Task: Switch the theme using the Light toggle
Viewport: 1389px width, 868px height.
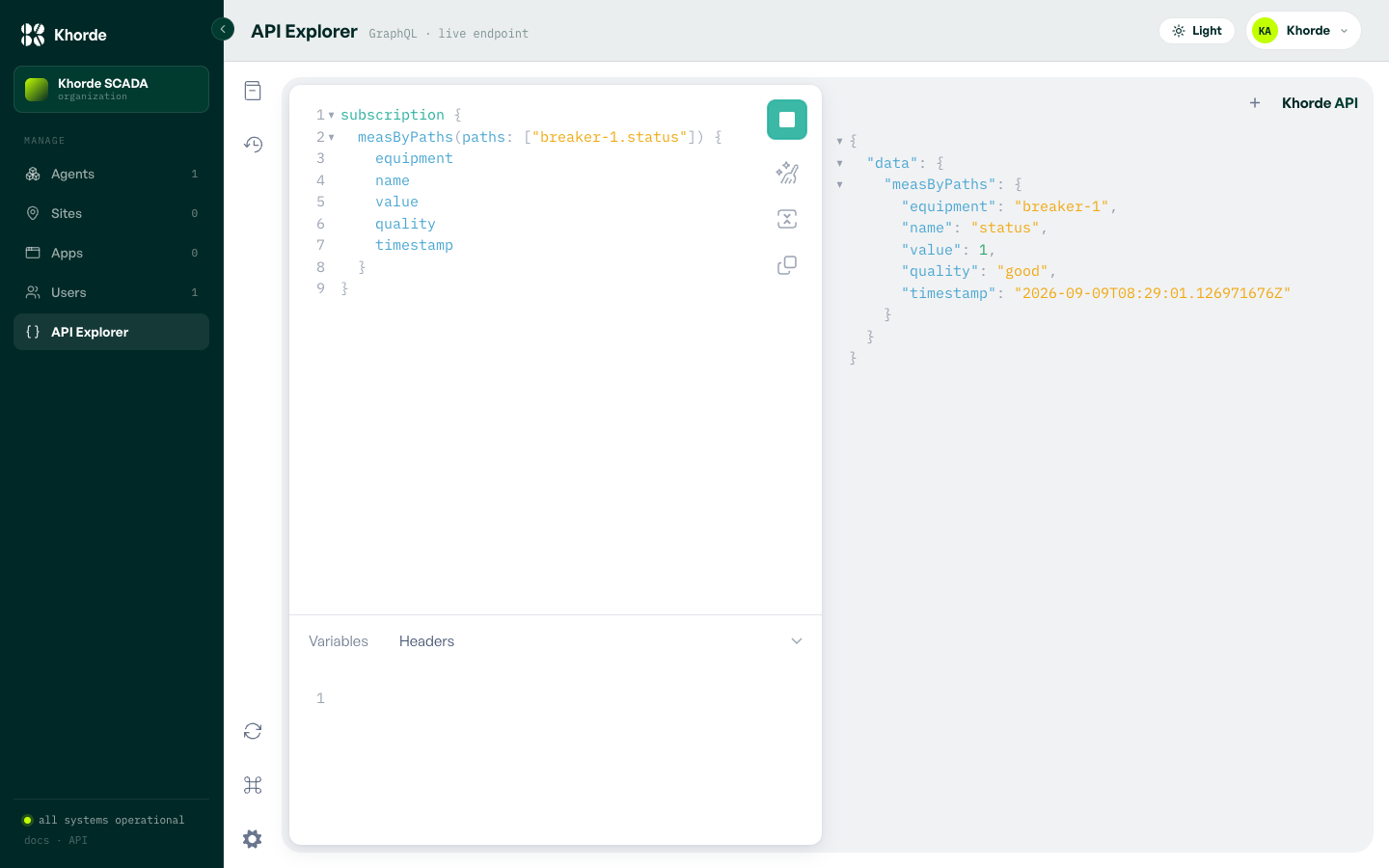Action: pyautogui.click(x=1197, y=31)
